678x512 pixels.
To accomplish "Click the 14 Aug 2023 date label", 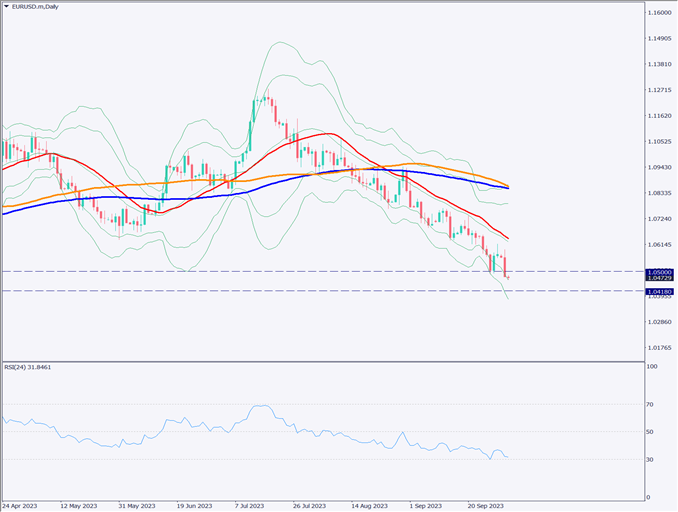I will pyautogui.click(x=369, y=506).
